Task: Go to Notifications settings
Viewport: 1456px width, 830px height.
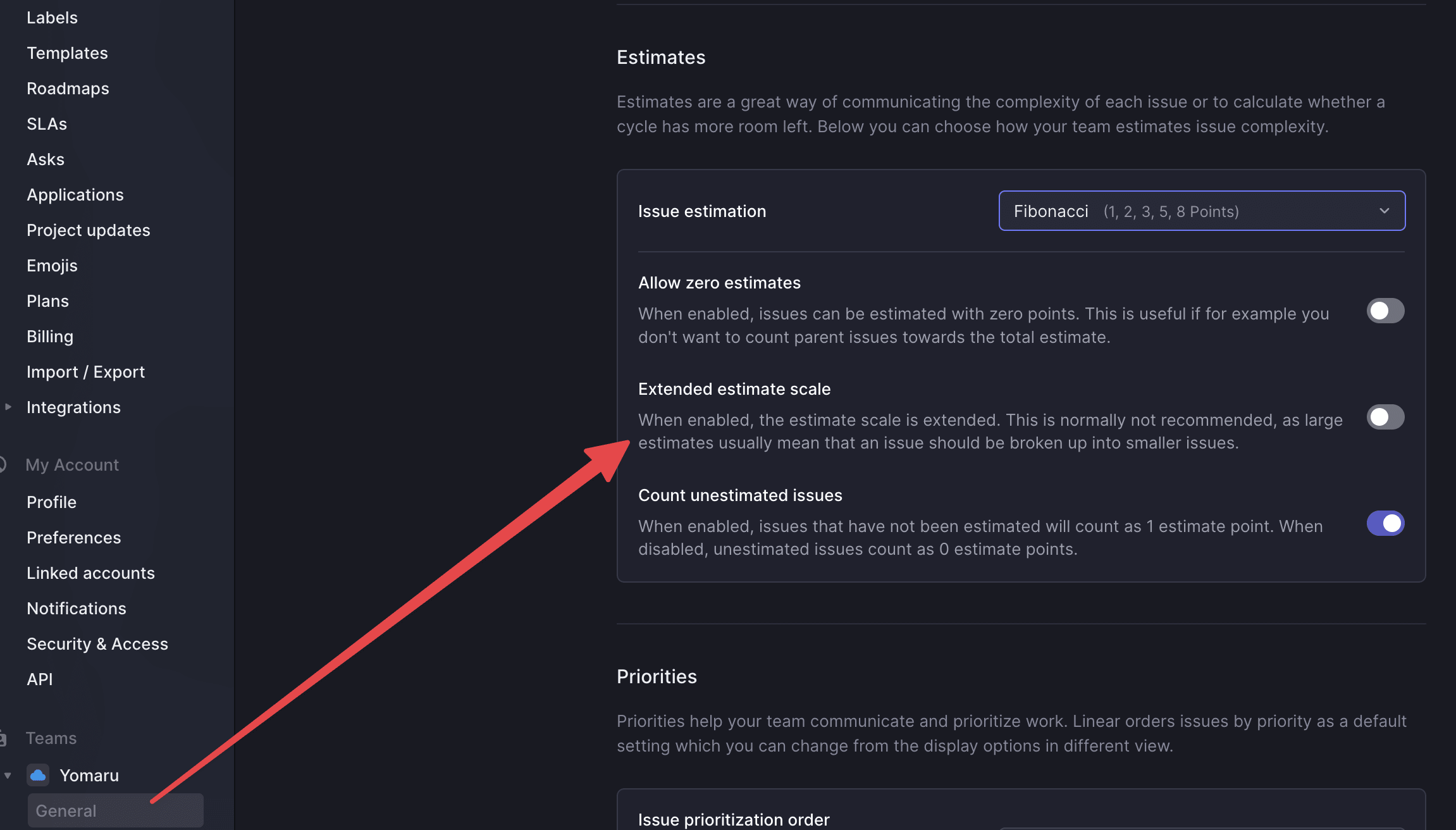Action: click(77, 609)
